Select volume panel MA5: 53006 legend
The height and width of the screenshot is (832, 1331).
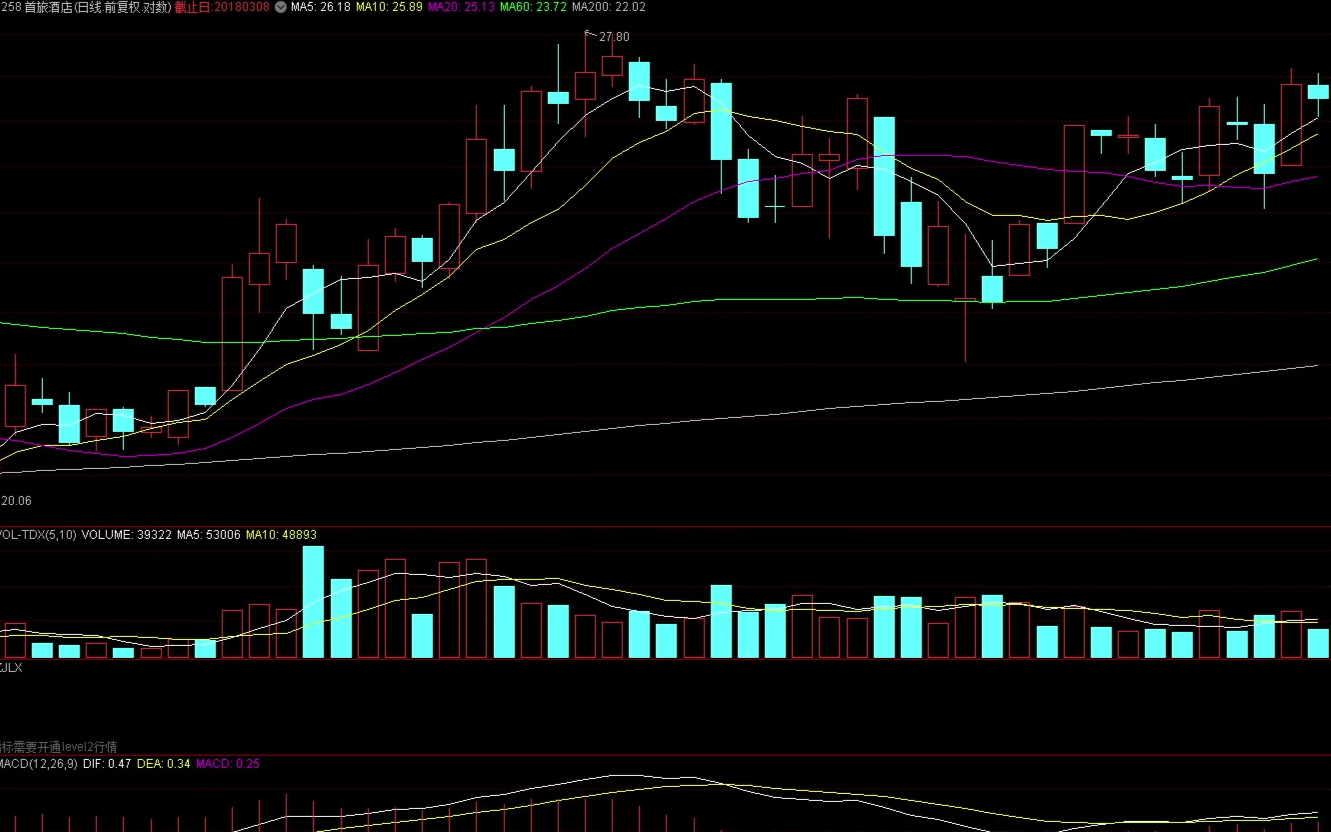209,535
